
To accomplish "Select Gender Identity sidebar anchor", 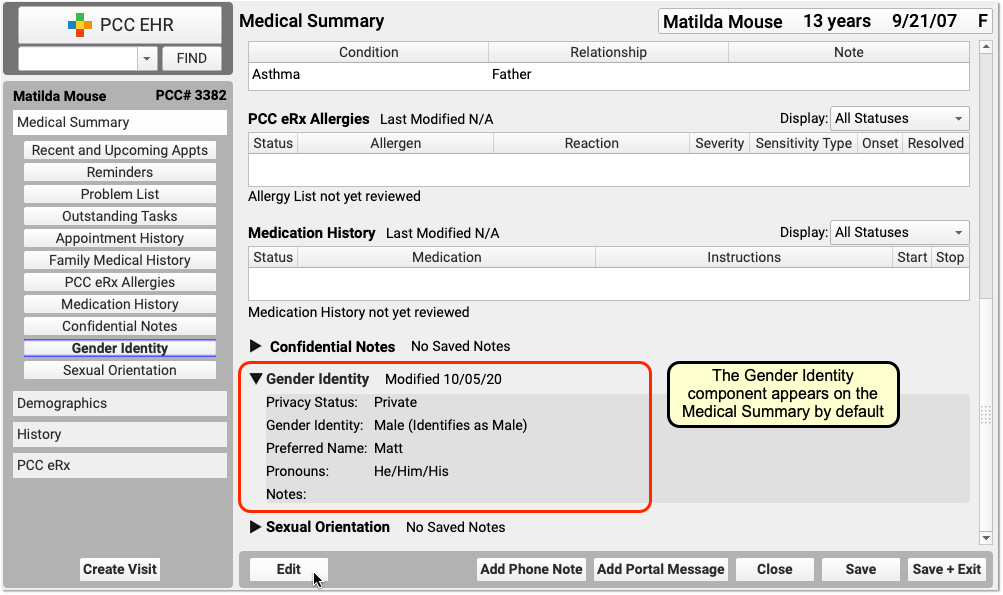I will click(x=120, y=348).
